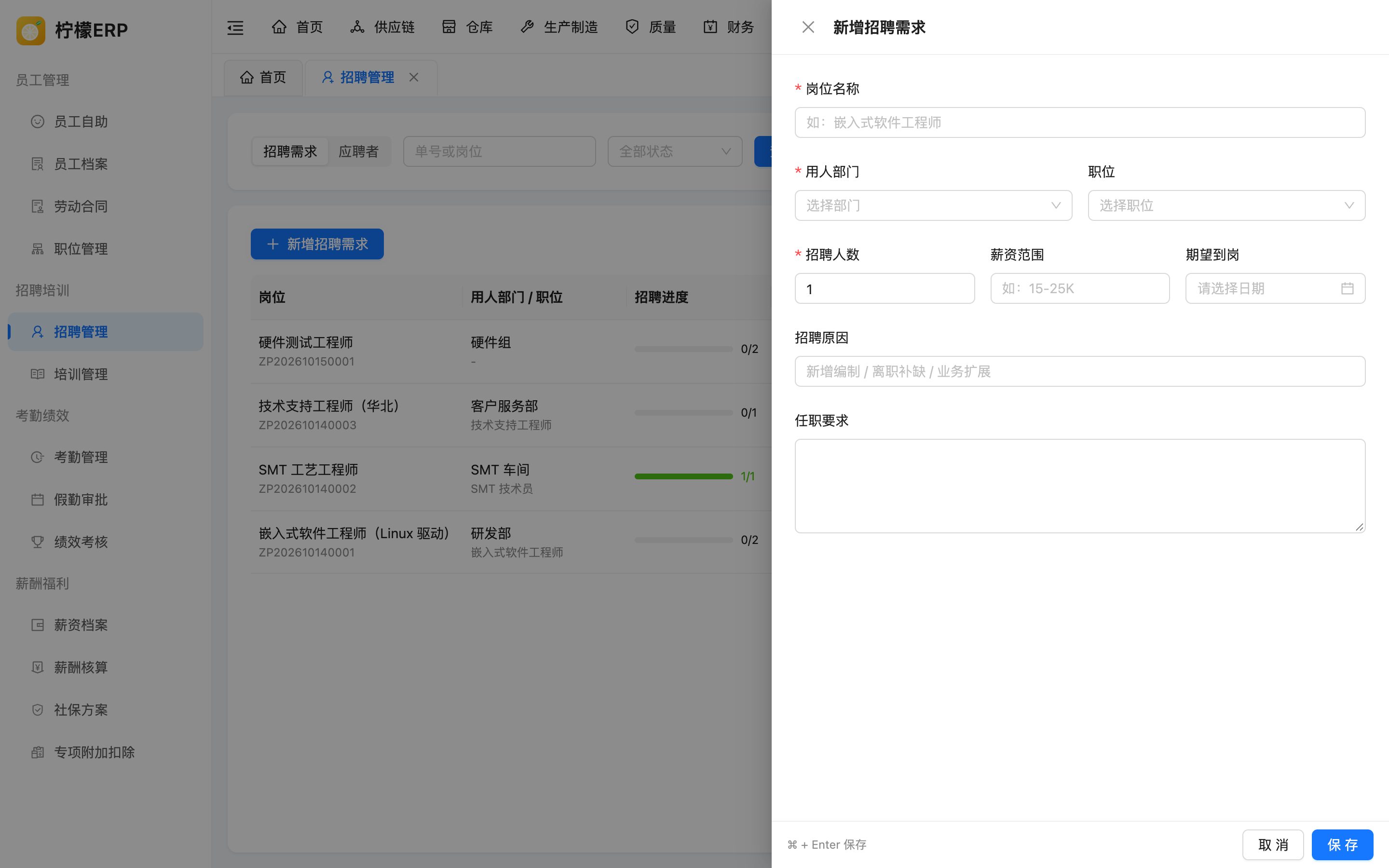Open the 生产制造 top menu
The height and width of the screenshot is (868, 1389).
tap(559, 27)
